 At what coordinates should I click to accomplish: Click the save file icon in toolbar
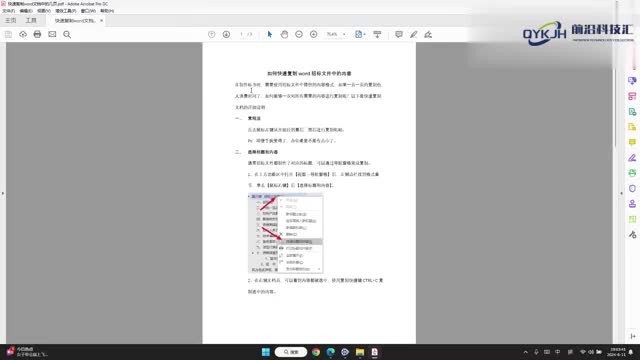[x=8, y=34]
